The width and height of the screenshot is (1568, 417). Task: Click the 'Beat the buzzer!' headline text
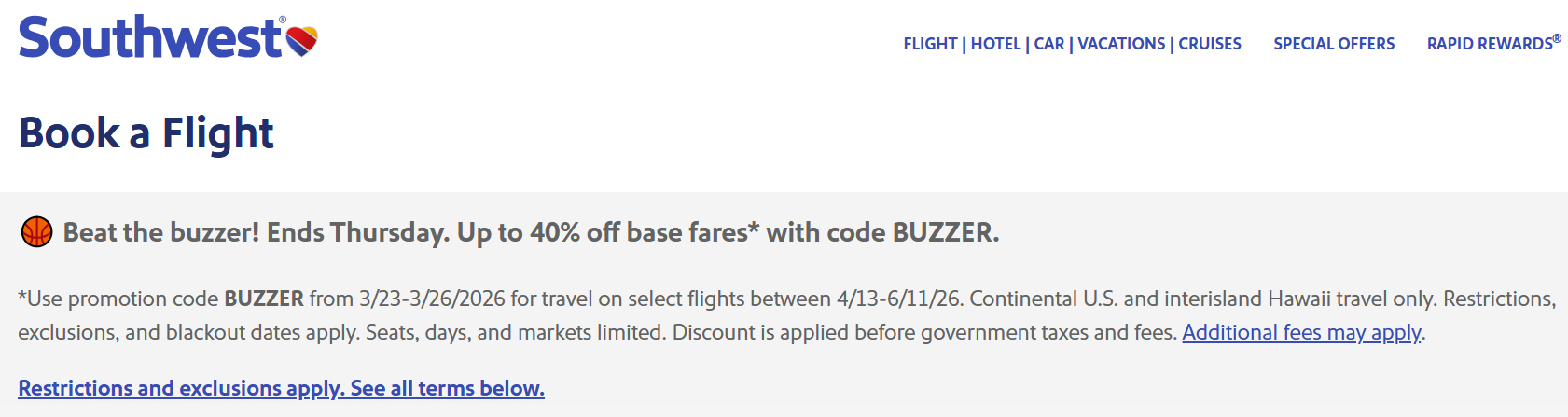tap(161, 232)
